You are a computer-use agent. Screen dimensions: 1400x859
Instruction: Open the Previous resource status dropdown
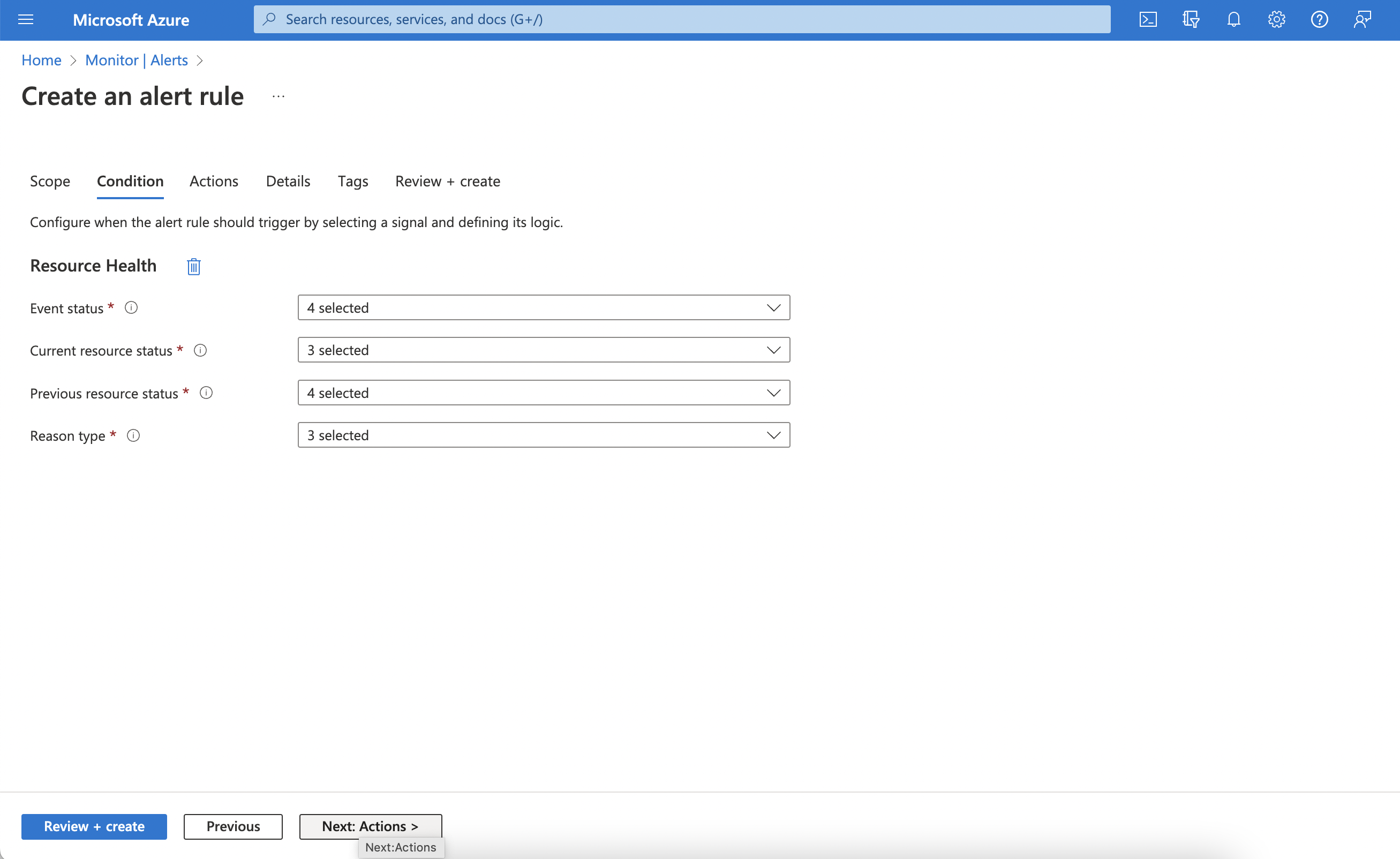[543, 393]
